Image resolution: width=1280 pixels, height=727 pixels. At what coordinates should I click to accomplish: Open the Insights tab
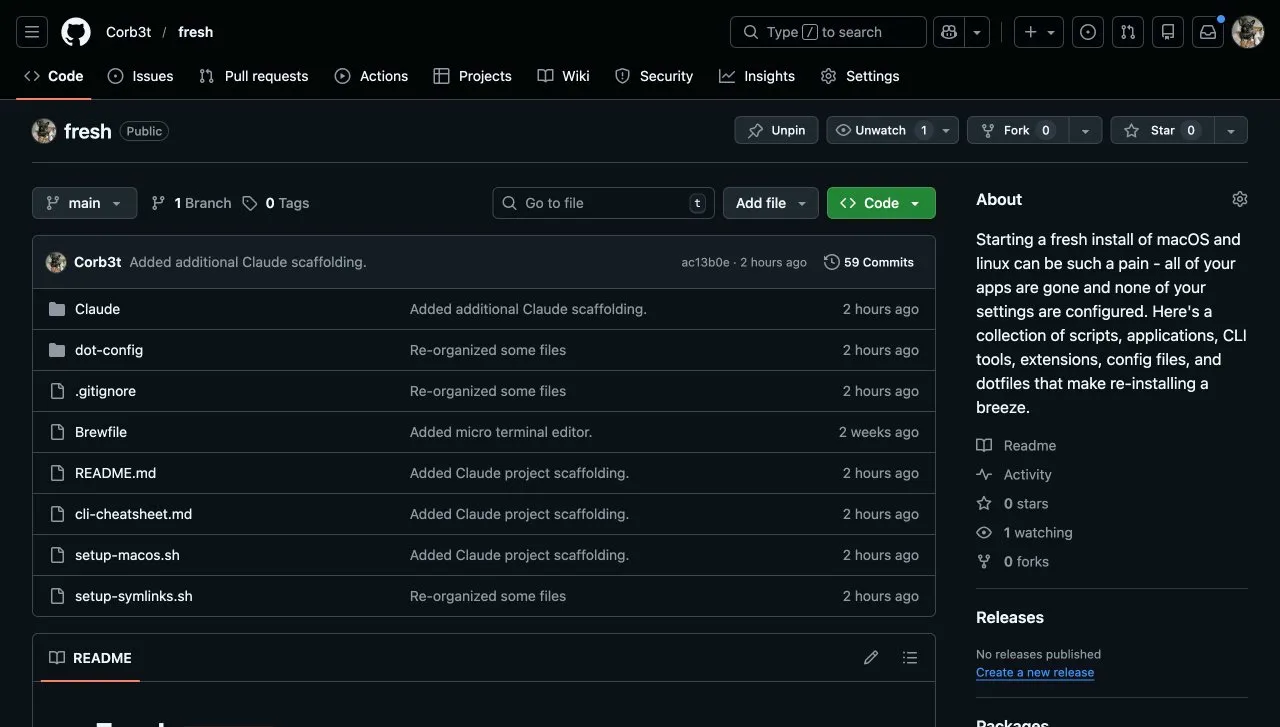757,76
